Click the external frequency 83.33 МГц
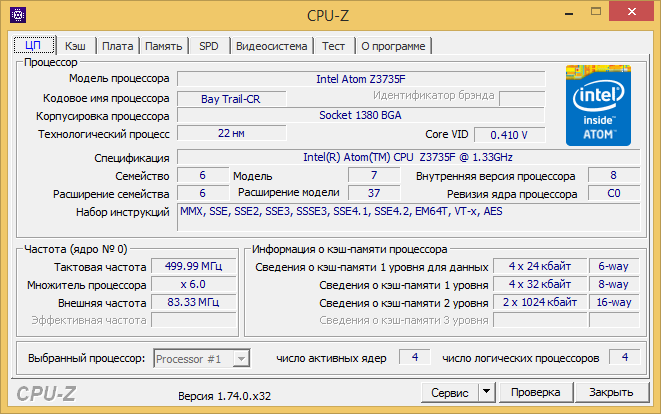 (193, 302)
